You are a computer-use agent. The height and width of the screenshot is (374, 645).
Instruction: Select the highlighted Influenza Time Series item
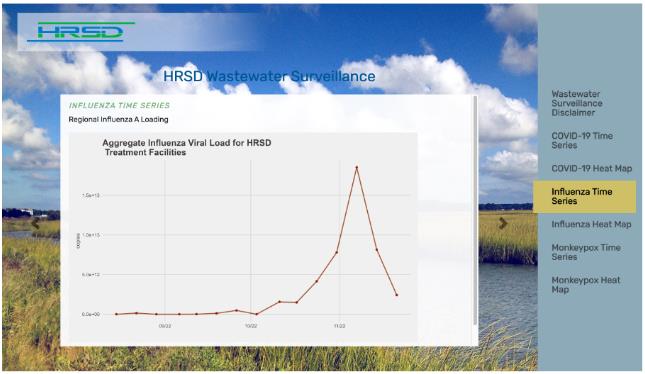tap(585, 196)
